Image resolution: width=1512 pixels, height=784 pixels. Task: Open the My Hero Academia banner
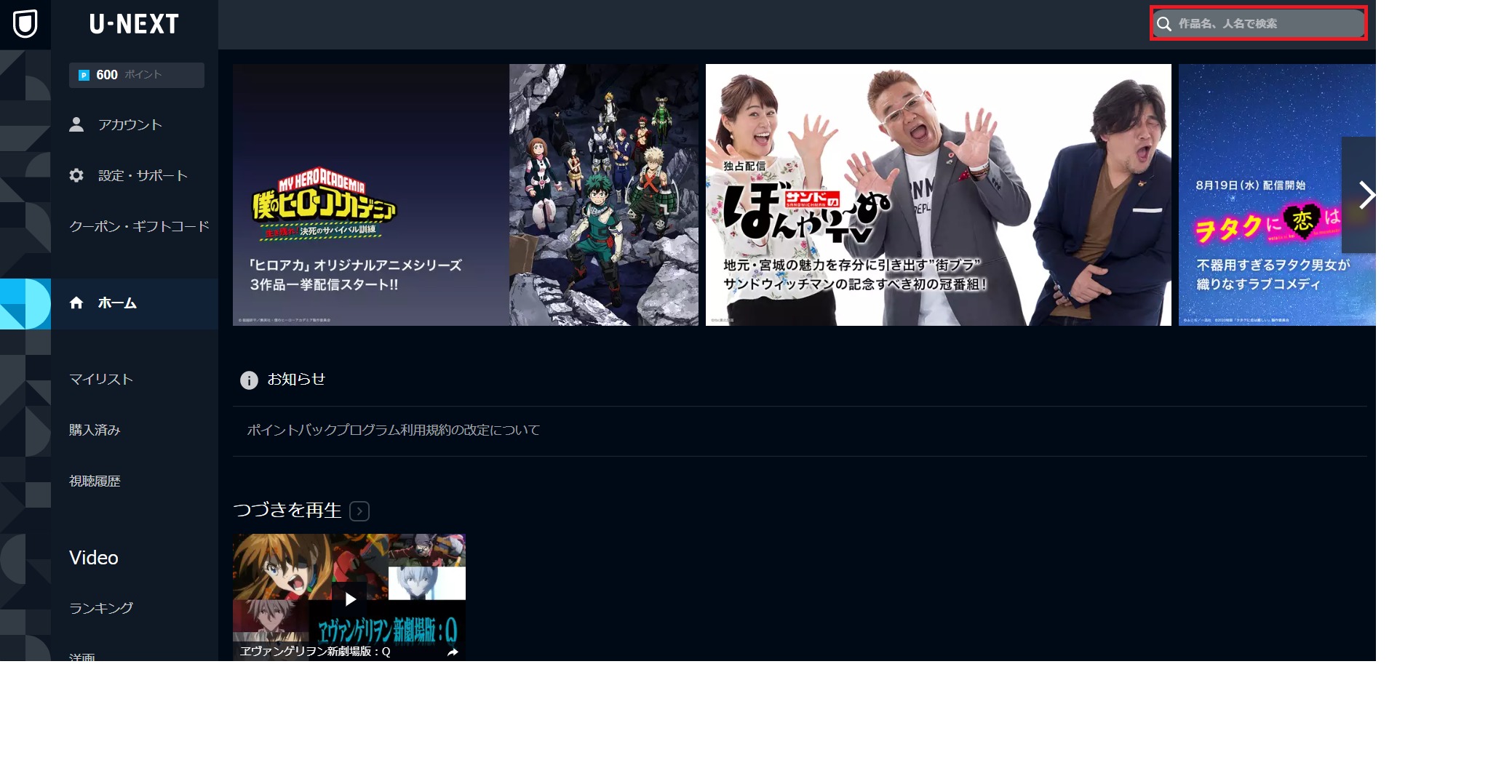tap(466, 195)
